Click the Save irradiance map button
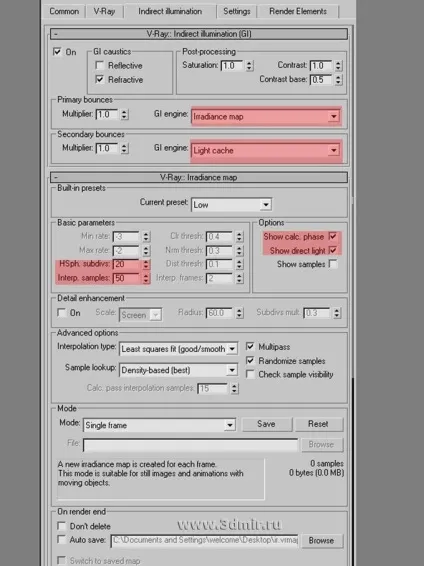Image resolution: width=424 pixels, height=566 pixels. (x=267, y=424)
